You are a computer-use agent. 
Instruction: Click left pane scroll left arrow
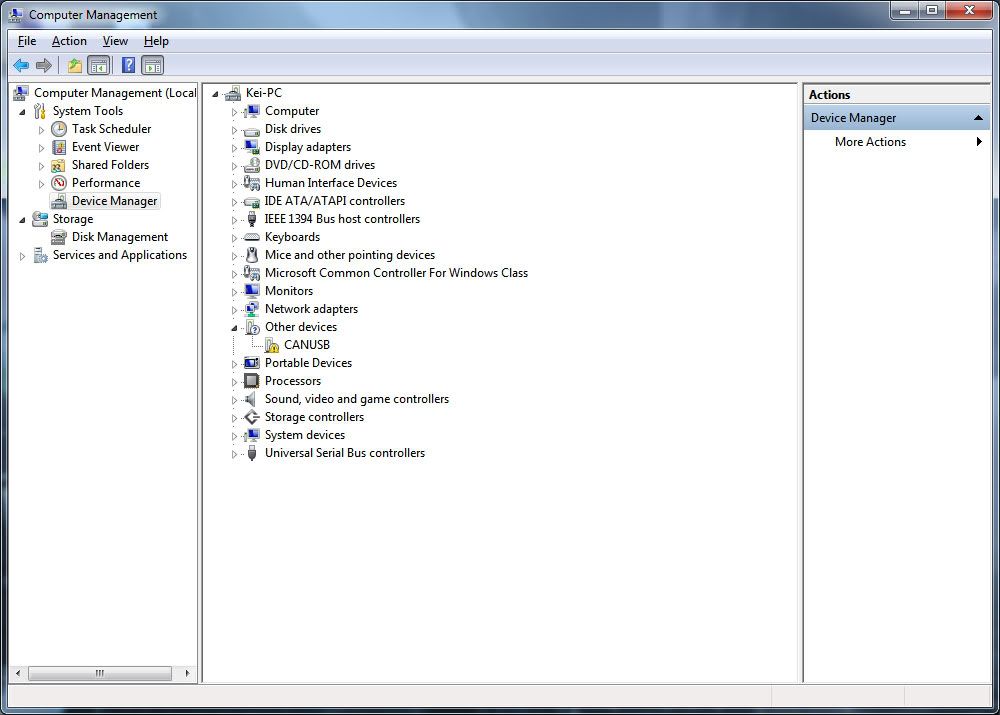[18, 674]
